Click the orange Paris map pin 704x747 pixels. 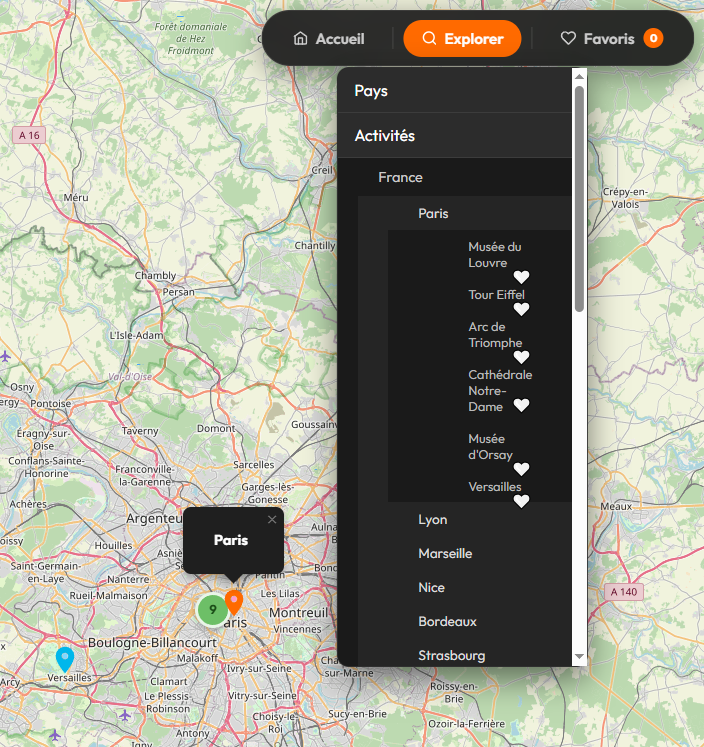tap(234, 601)
